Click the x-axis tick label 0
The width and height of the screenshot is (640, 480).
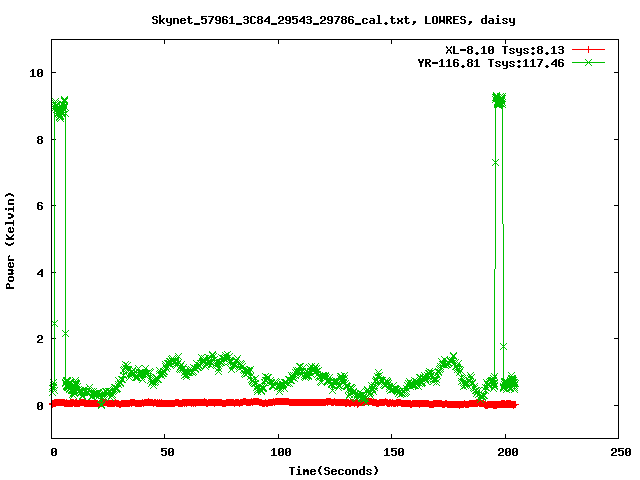click(54, 452)
